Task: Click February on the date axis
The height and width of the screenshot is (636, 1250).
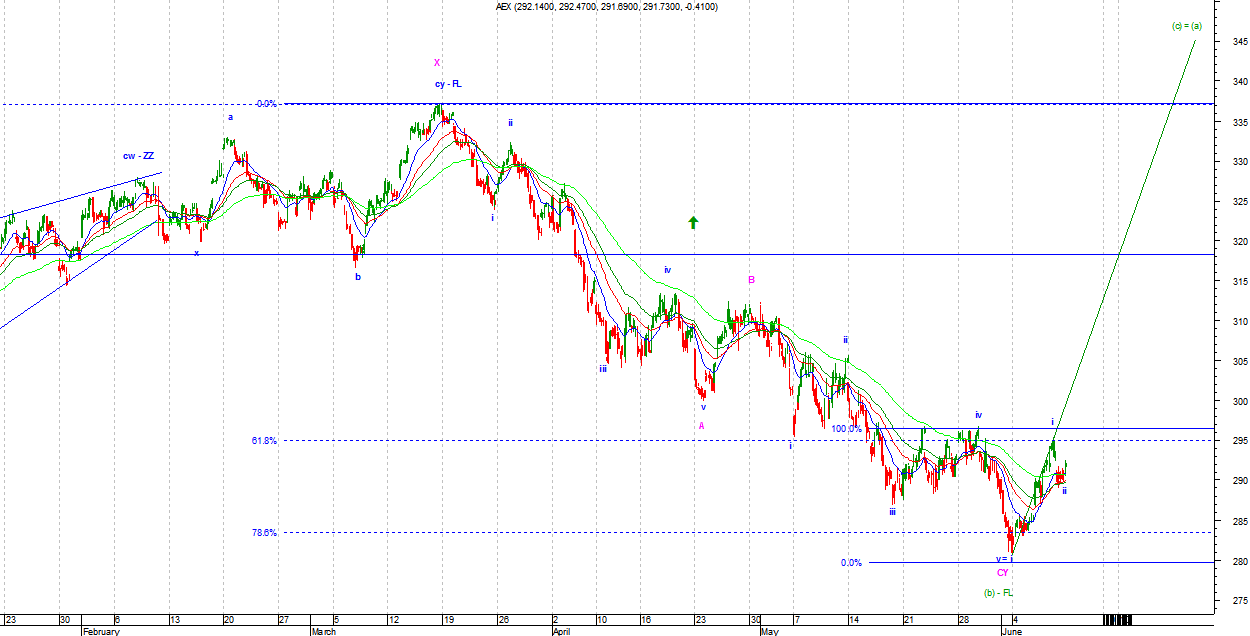Action: [x=101, y=631]
